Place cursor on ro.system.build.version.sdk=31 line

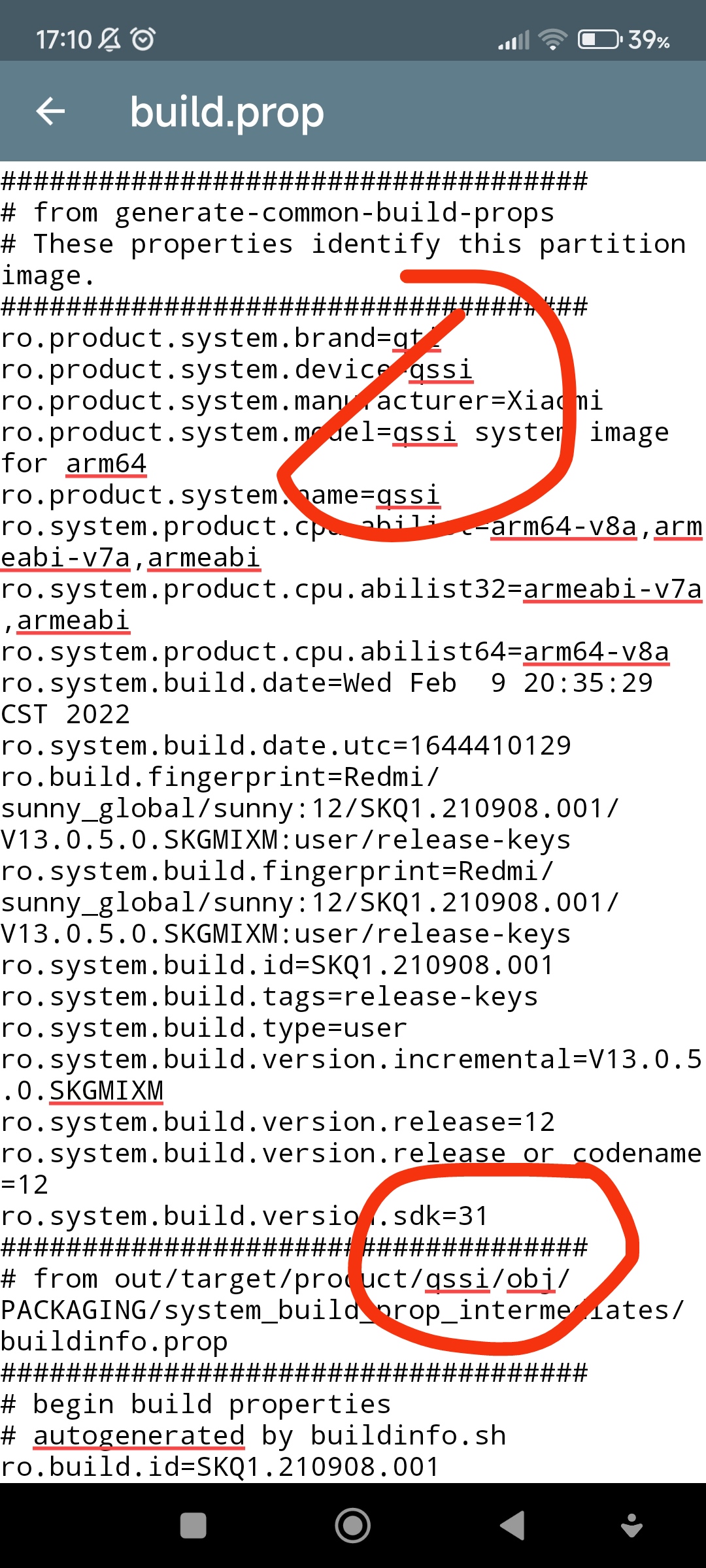pos(245,1216)
